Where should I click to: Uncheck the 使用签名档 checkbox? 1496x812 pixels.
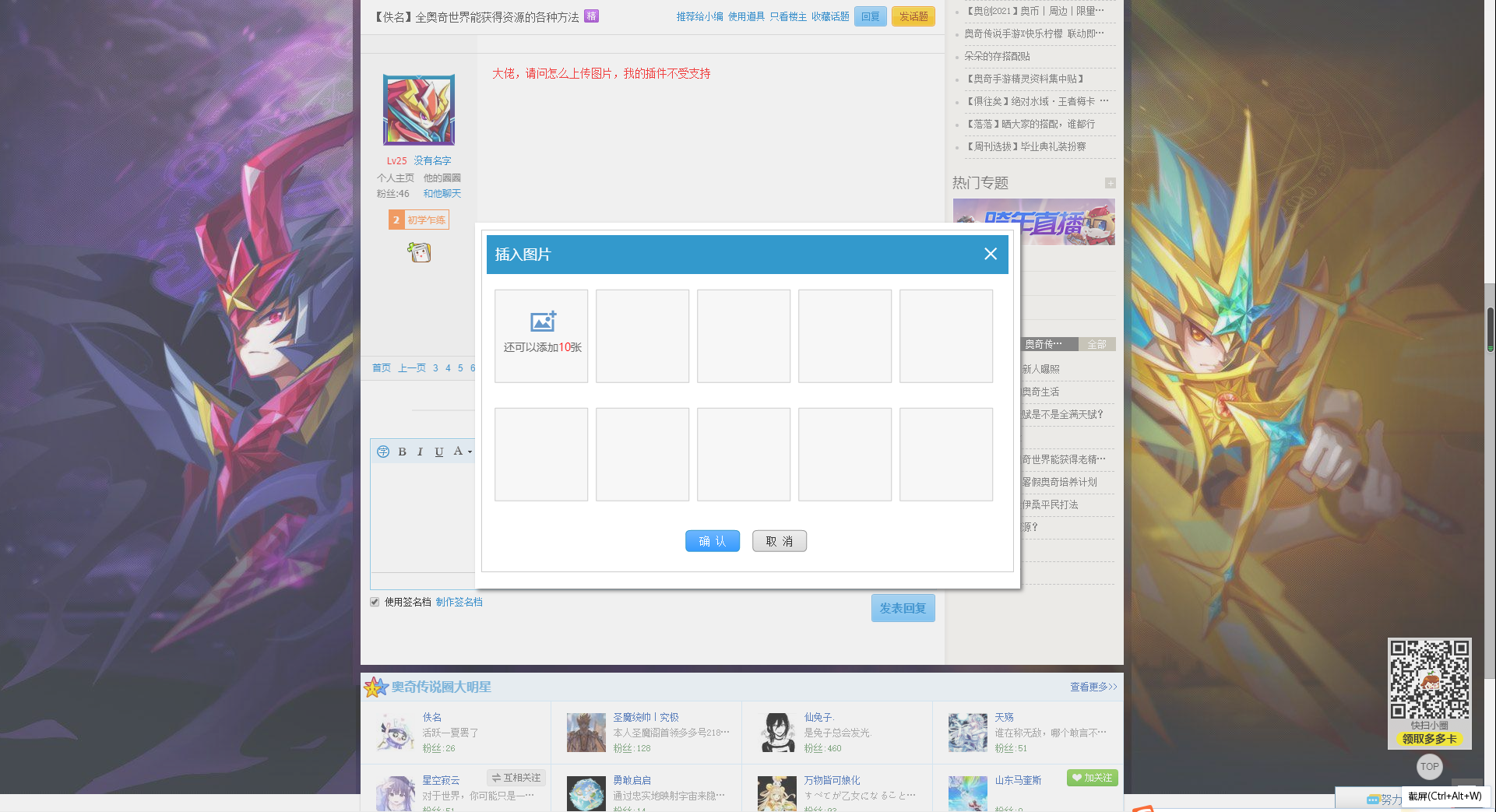coord(375,602)
